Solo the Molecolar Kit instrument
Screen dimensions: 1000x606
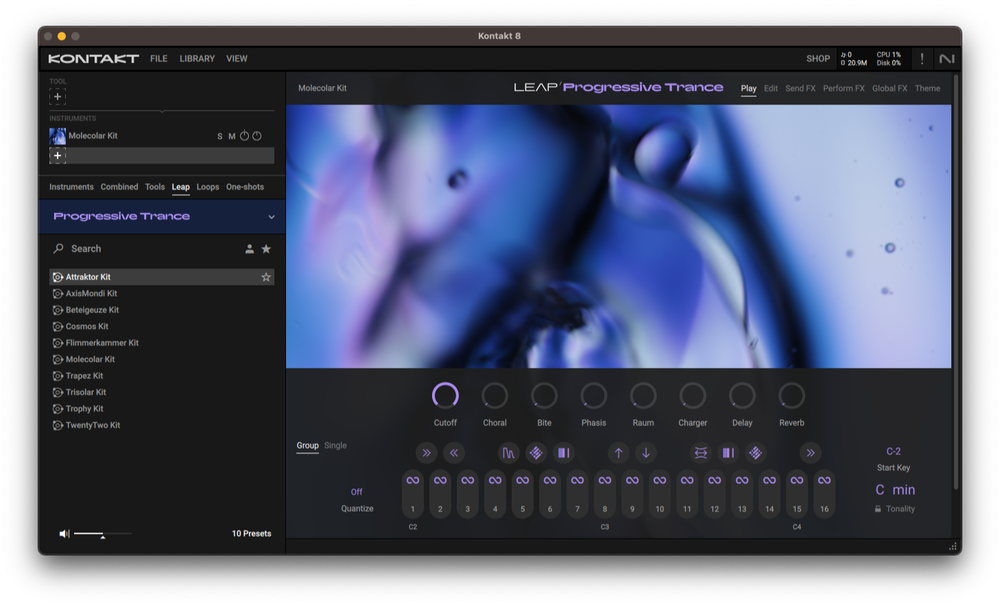point(220,135)
